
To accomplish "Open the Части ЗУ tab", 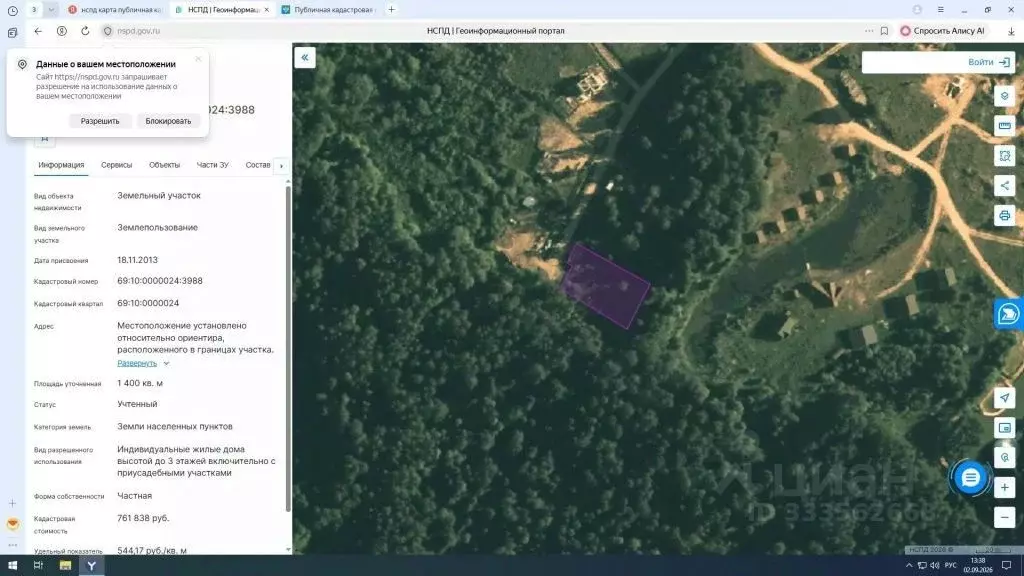I will (x=212, y=165).
